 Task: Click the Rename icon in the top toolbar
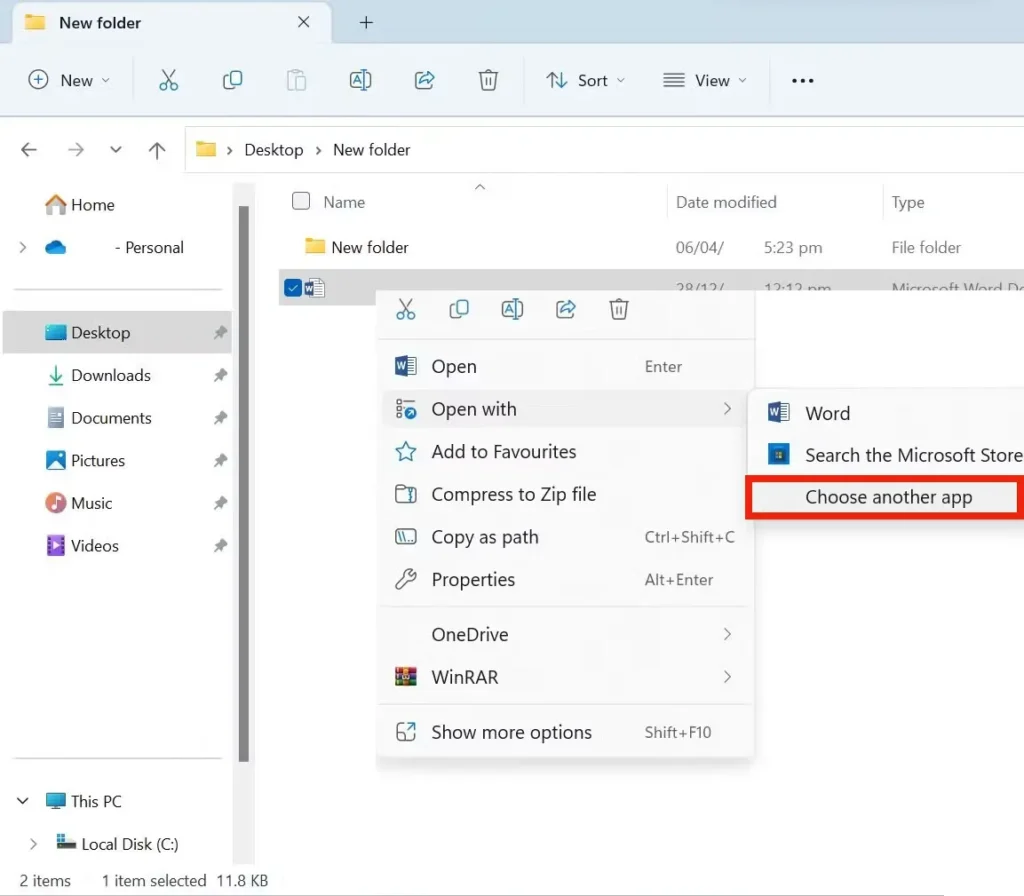(x=360, y=81)
